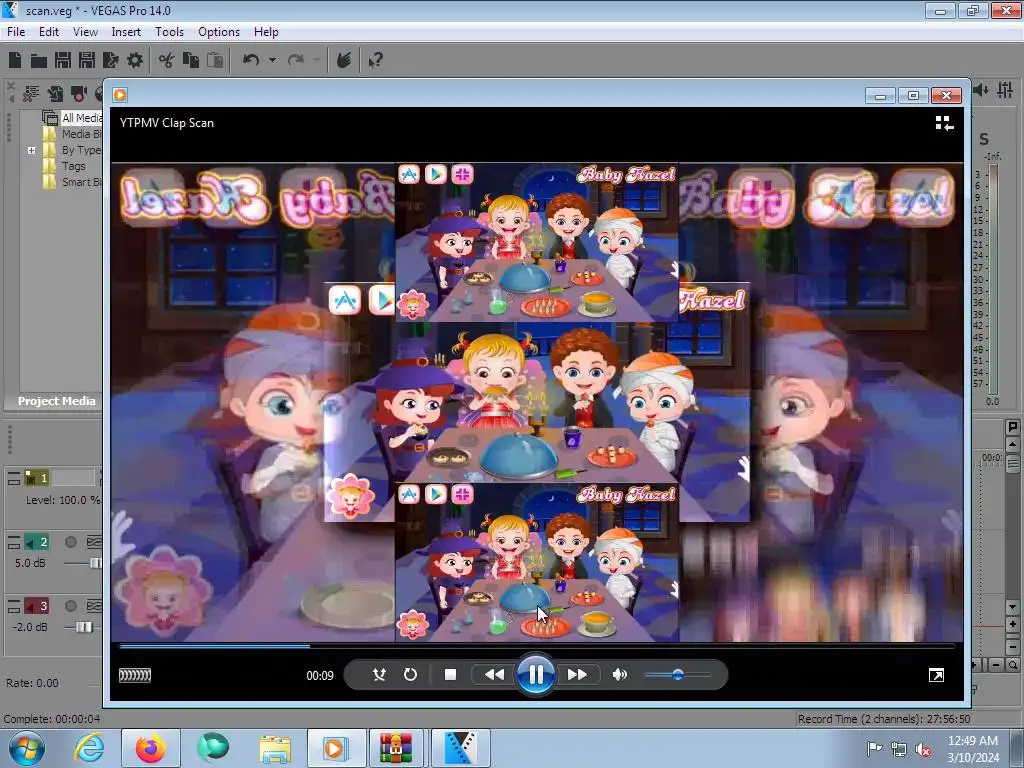Open the Edit menu
This screenshot has height=768, width=1024.
click(x=48, y=31)
